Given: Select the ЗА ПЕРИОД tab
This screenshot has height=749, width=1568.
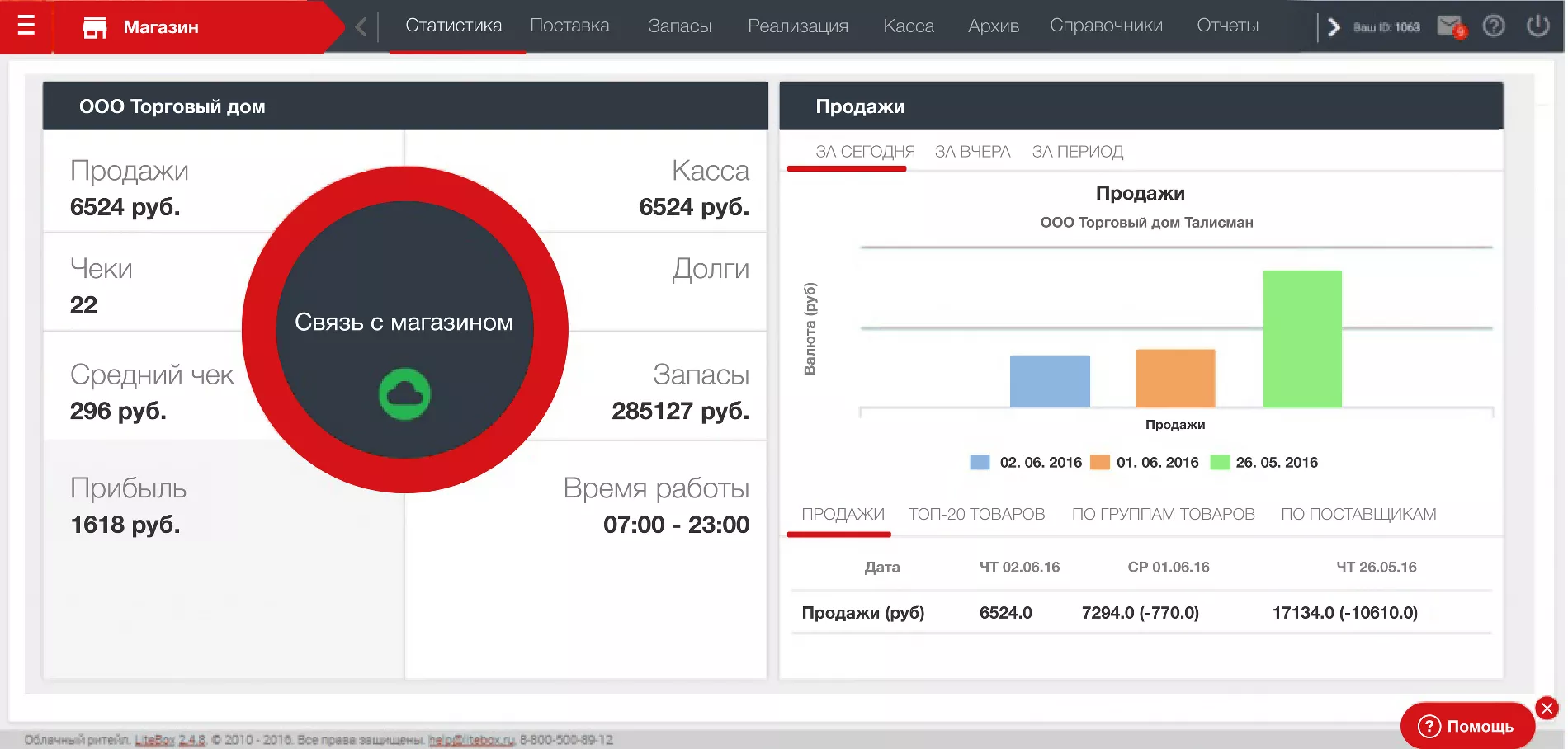Looking at the screenshot, I should (1077, 152).
